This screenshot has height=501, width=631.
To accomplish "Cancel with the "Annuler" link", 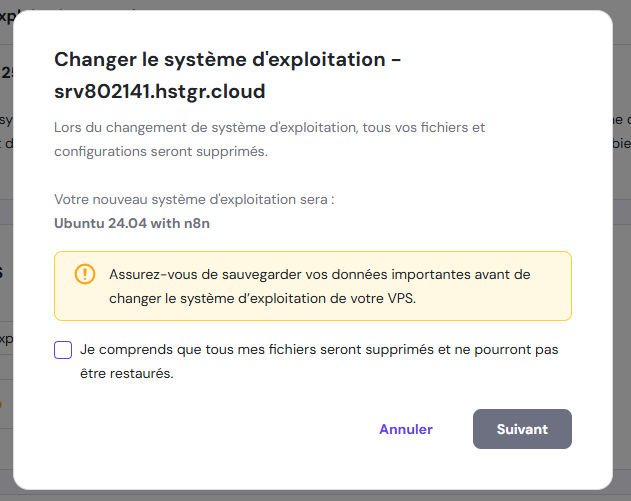I will point(405,429).
